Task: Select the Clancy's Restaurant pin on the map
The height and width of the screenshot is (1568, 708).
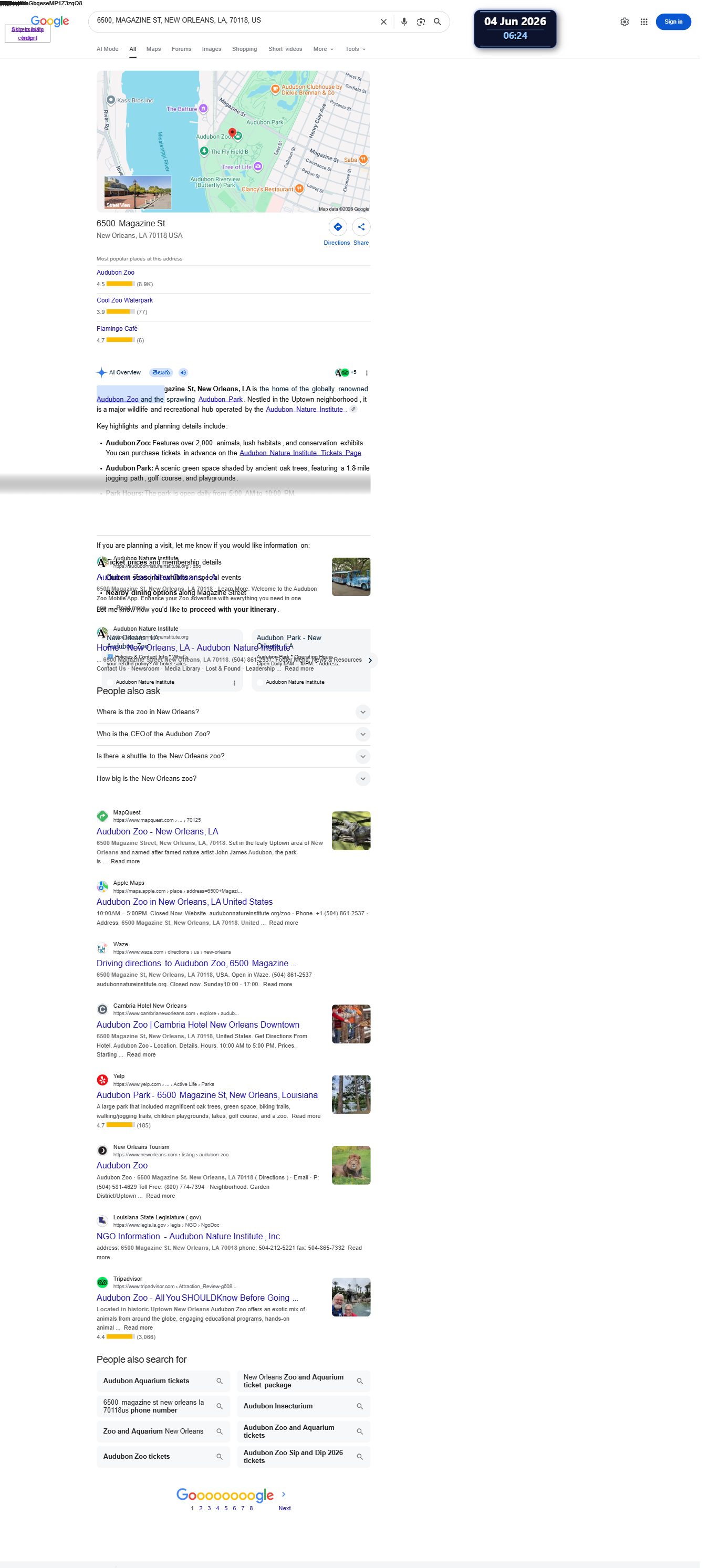Action: coord(303,191)
